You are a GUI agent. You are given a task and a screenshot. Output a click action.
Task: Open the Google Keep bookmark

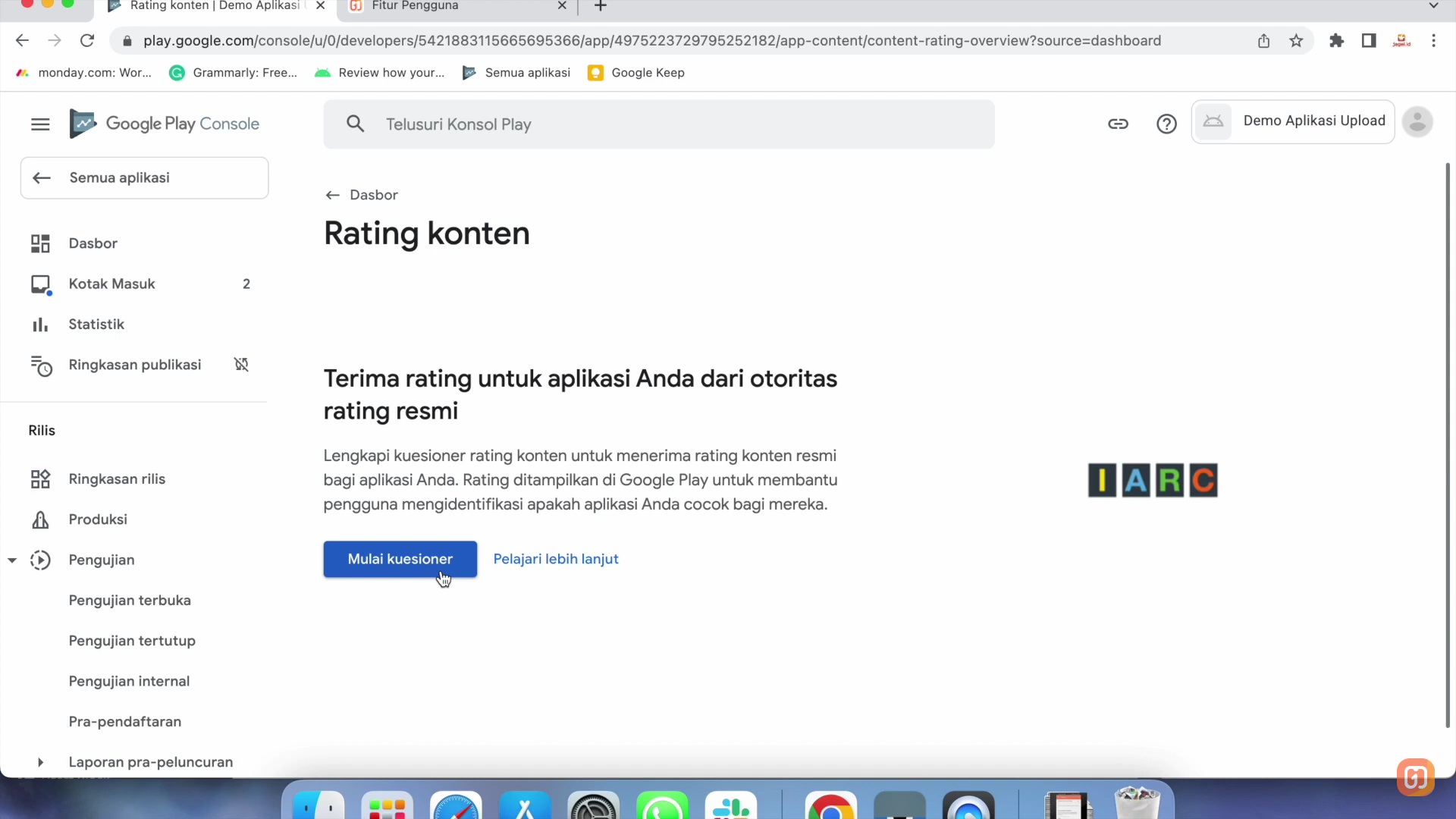tap(635, 72)
